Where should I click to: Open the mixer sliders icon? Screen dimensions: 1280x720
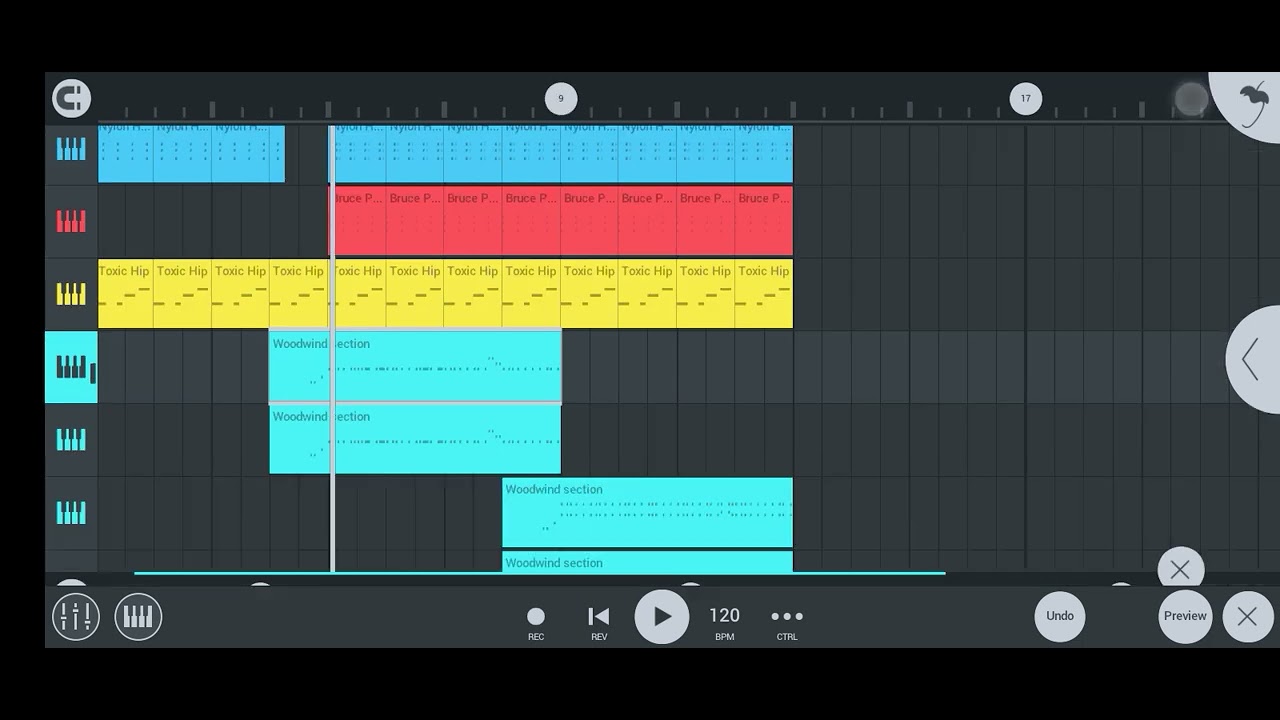point(76,616)
